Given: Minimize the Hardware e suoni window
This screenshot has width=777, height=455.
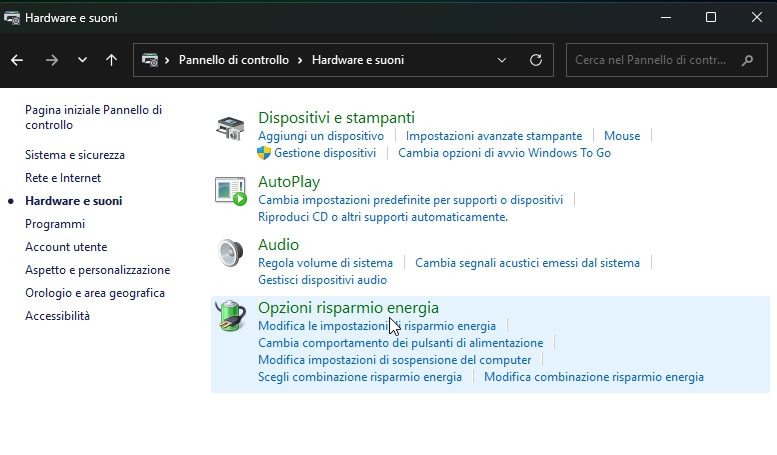Looking at the screenshot, I should pos(666,17).
